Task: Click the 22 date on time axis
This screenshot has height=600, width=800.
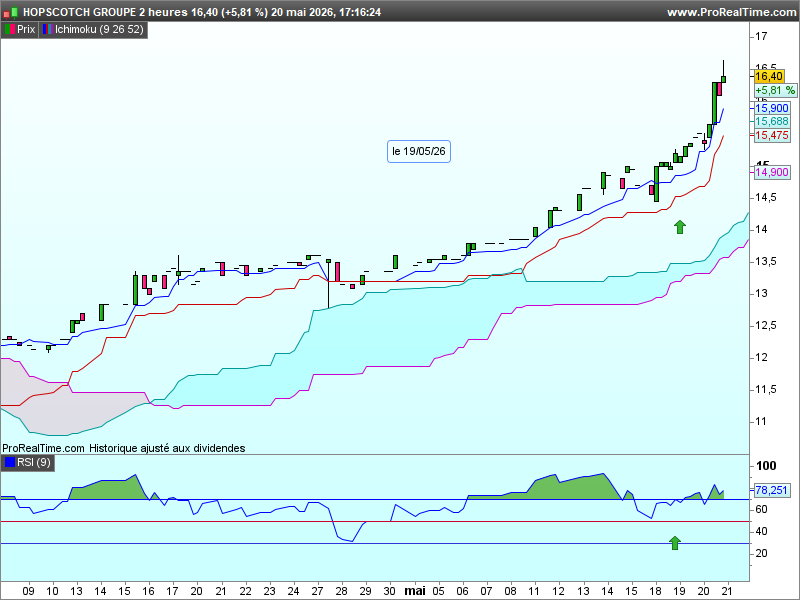Action: coord(245,591)
